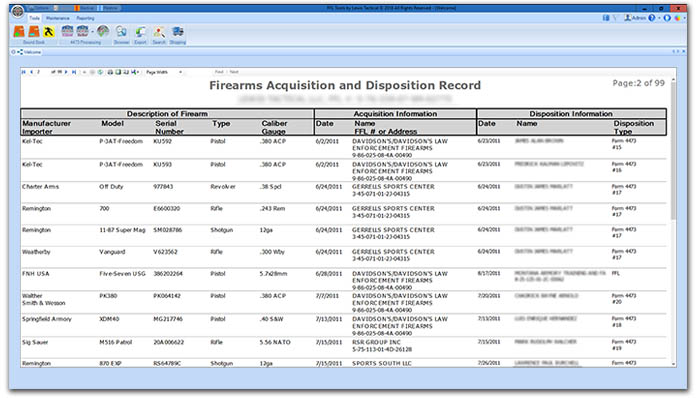700x398 pixels.
Task: Expand the dropdown arrow beside help icon
Action: (659, 18)
